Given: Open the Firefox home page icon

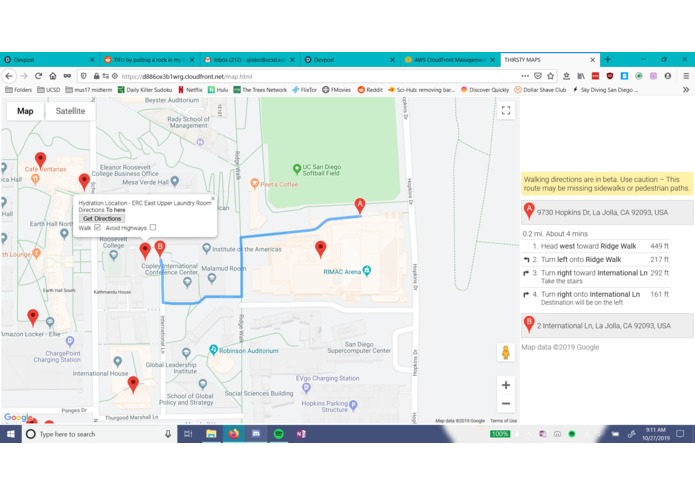Looking at the screenshot, I should [x=53, y=76].
